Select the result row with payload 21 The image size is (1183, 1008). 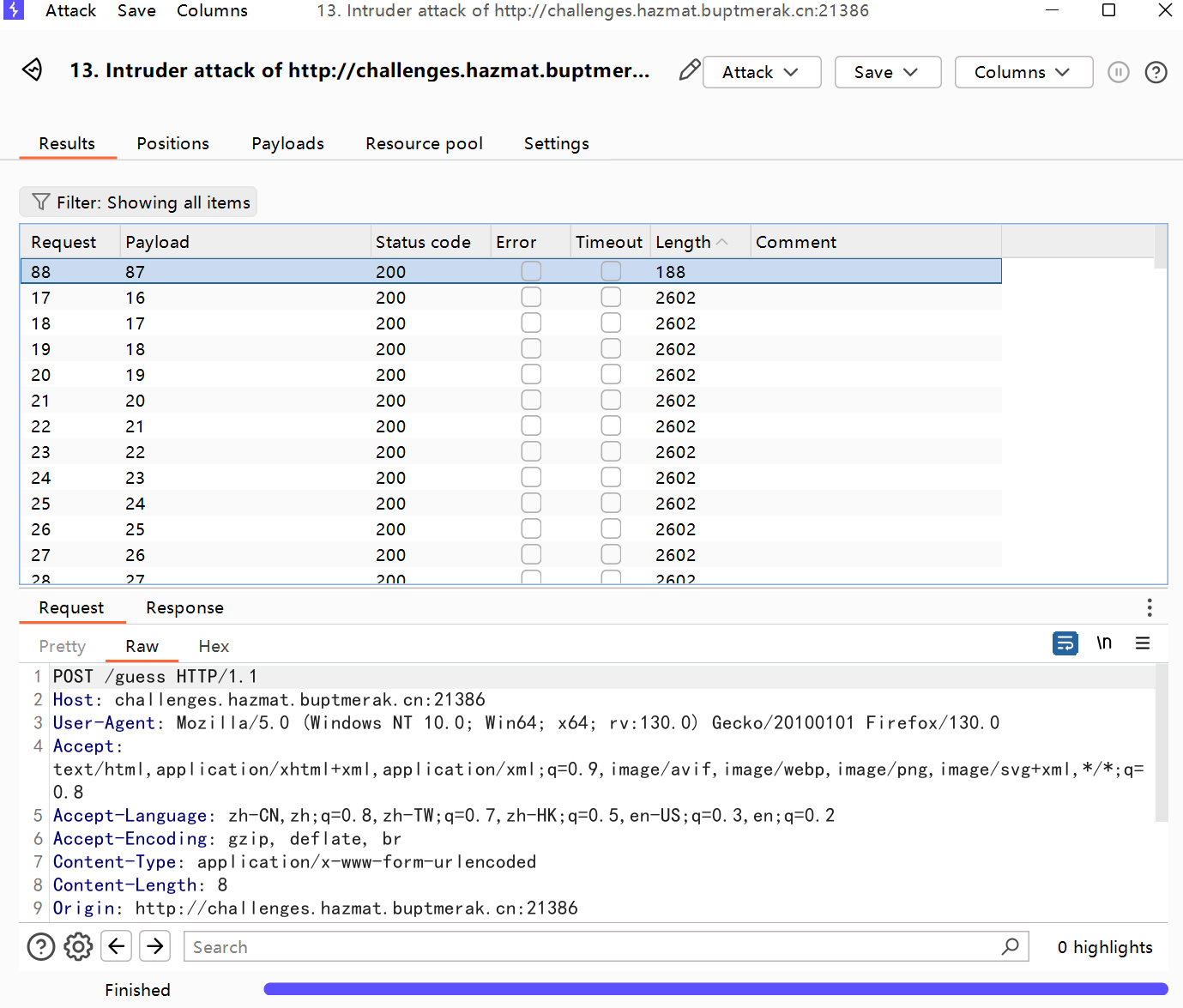(x=510, y=426)
